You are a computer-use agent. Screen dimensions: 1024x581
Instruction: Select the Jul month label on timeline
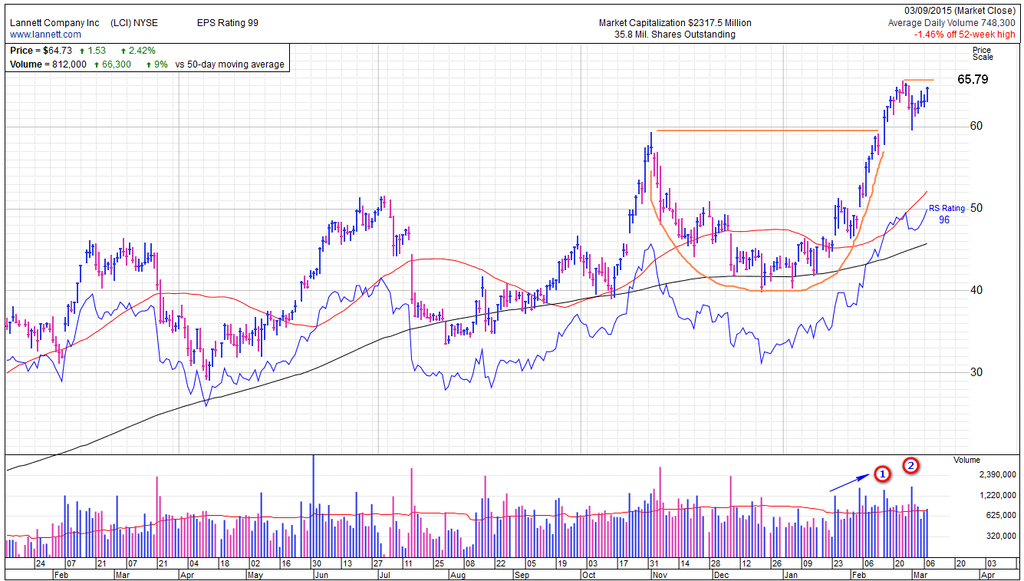pos(383,575)
